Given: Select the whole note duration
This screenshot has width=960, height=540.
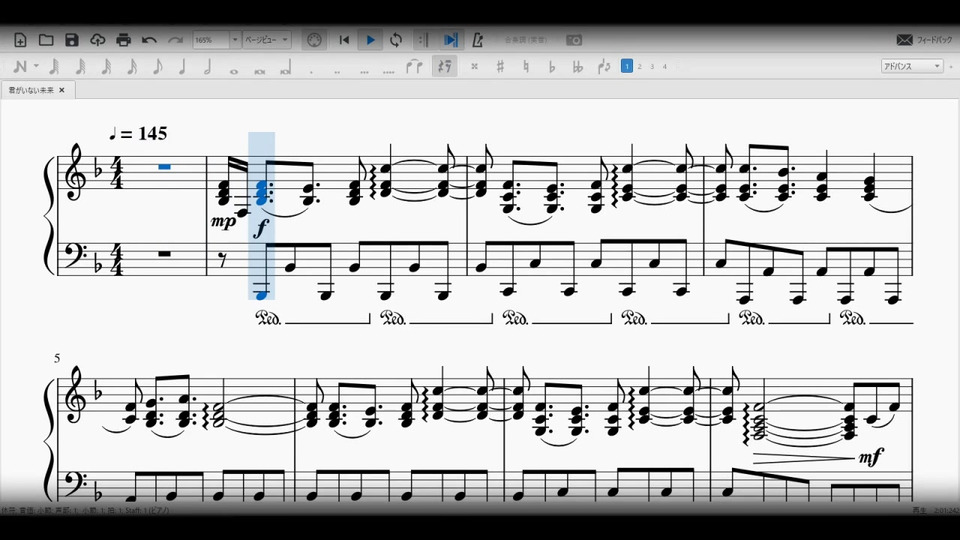Looking at the screenshot, I should [233, 71].
